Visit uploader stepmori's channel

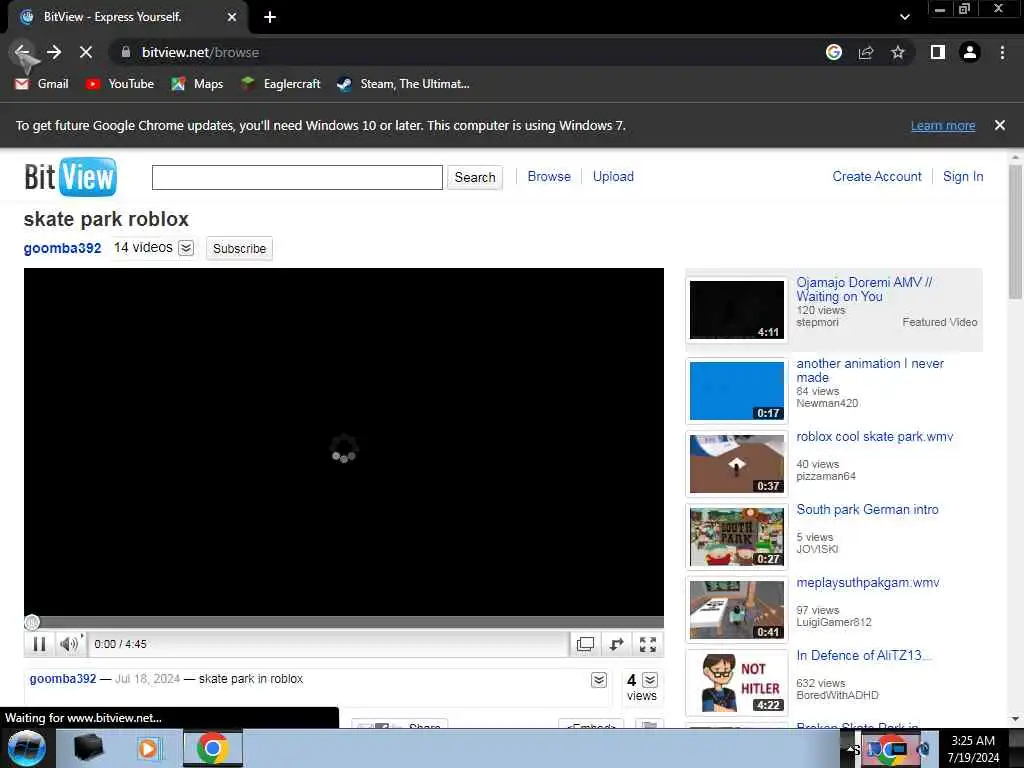(x=817, y=322)
